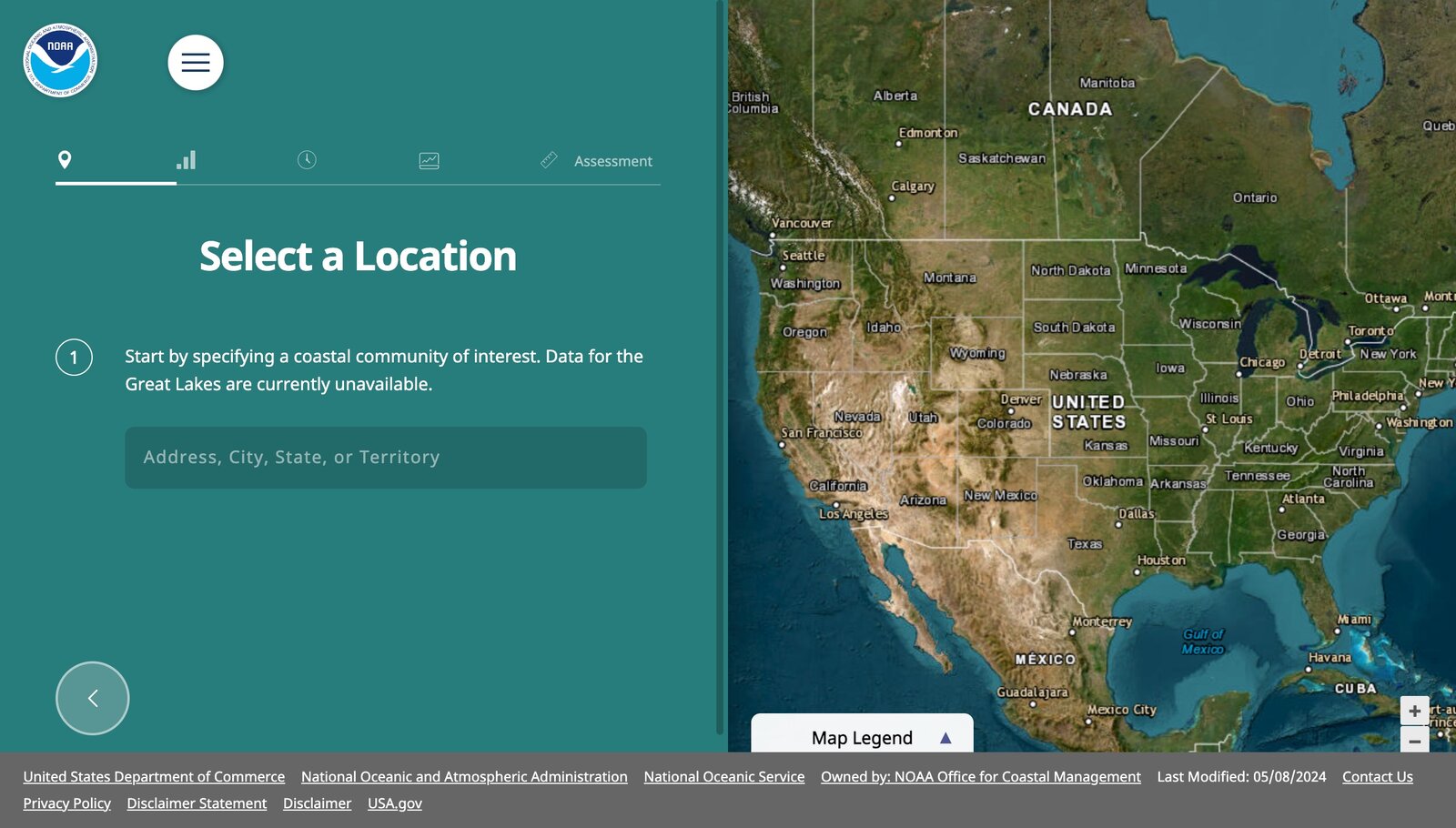Screen dimensions: 1456x828
Task: Click the clock step icon
Action: [x=307, y=160]
